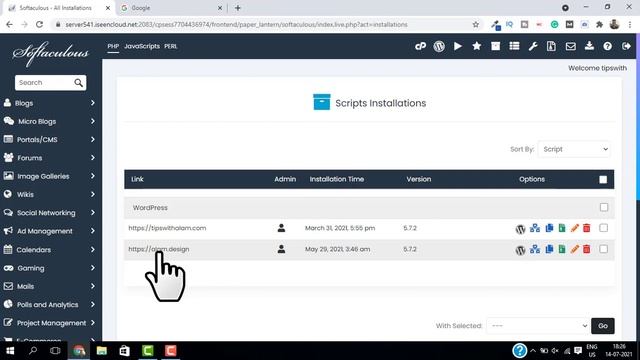
Task: Open the All Installations box icon in top bar
Action: pyautogui.click(x=495, y=46)
